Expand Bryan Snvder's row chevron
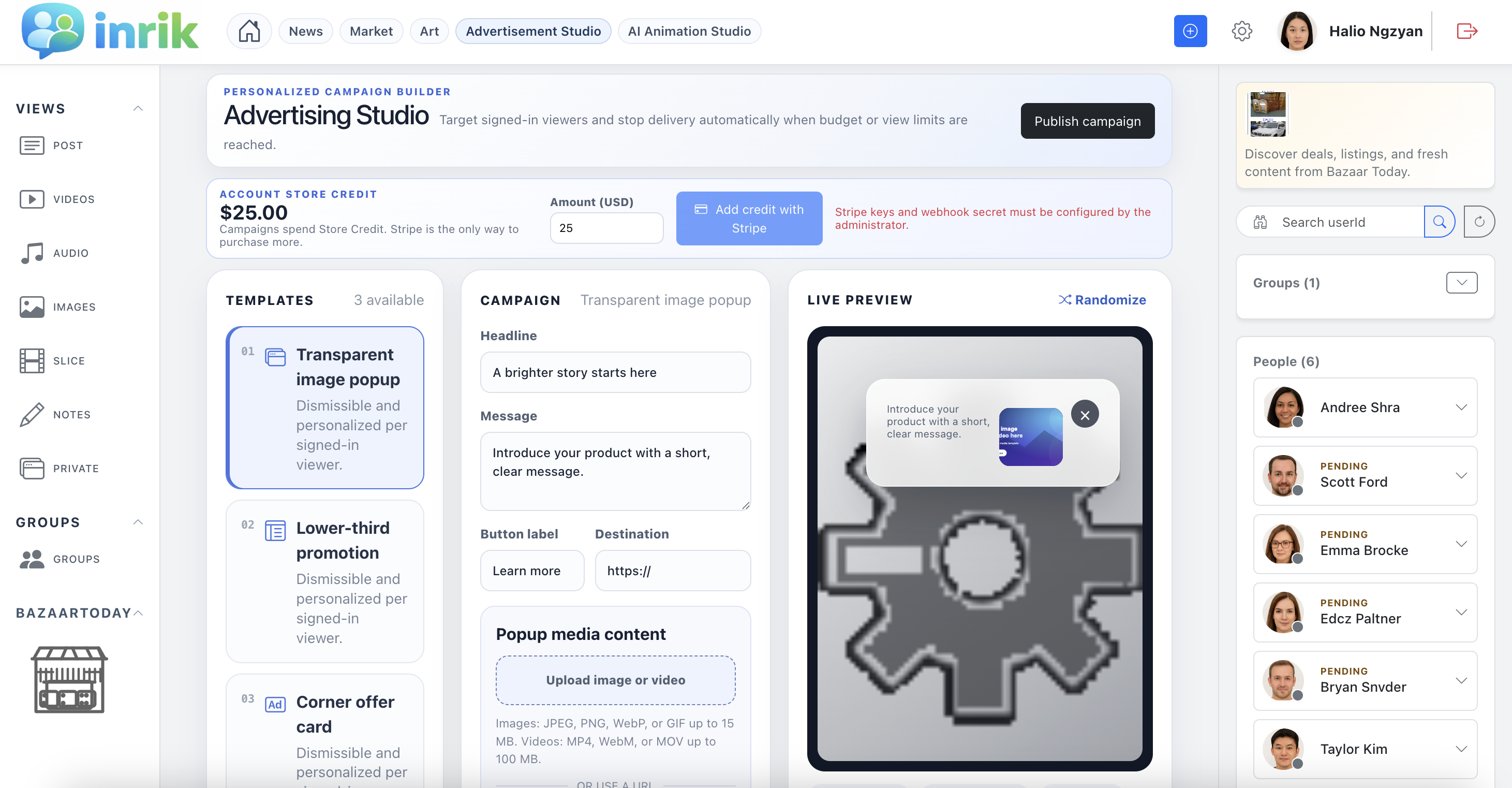Image resolution: width=1512 pixels, height=788 pixels. click(1461, 680)
